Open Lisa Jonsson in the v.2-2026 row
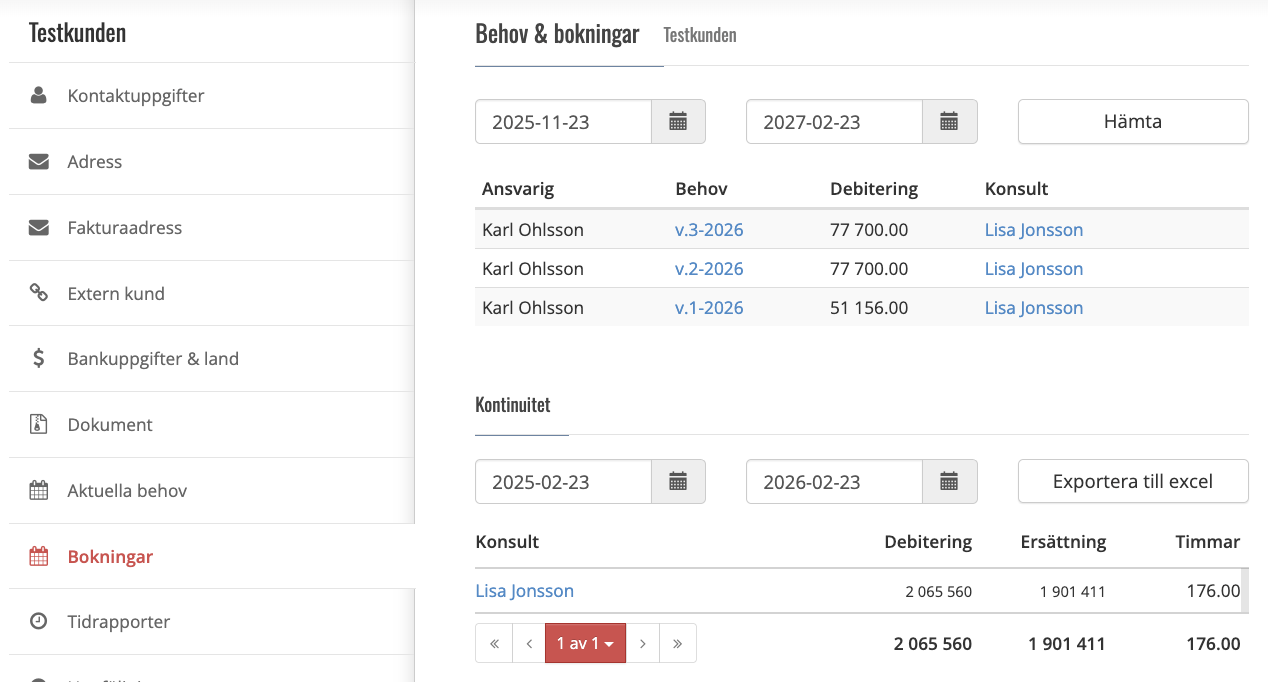1268x682 pixels. (1034, 269)
